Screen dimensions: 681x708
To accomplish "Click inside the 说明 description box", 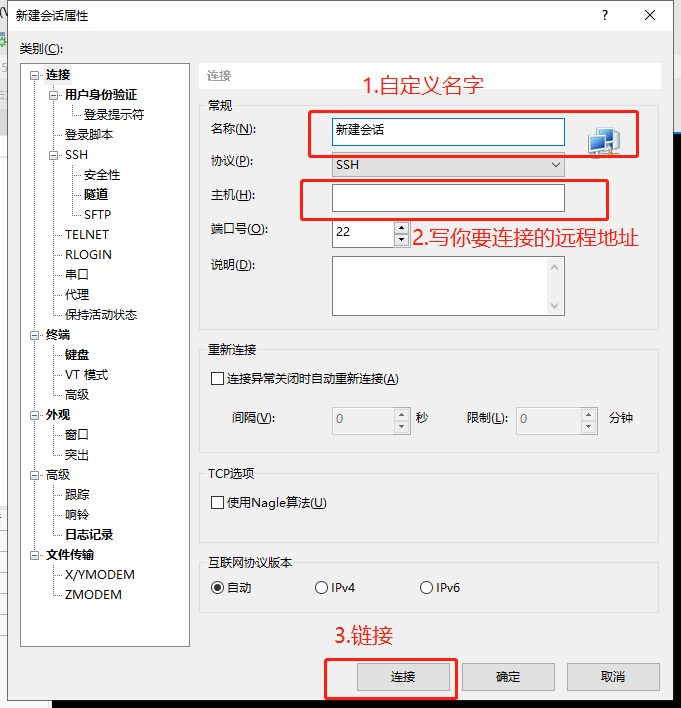I will tap(439, 286).
